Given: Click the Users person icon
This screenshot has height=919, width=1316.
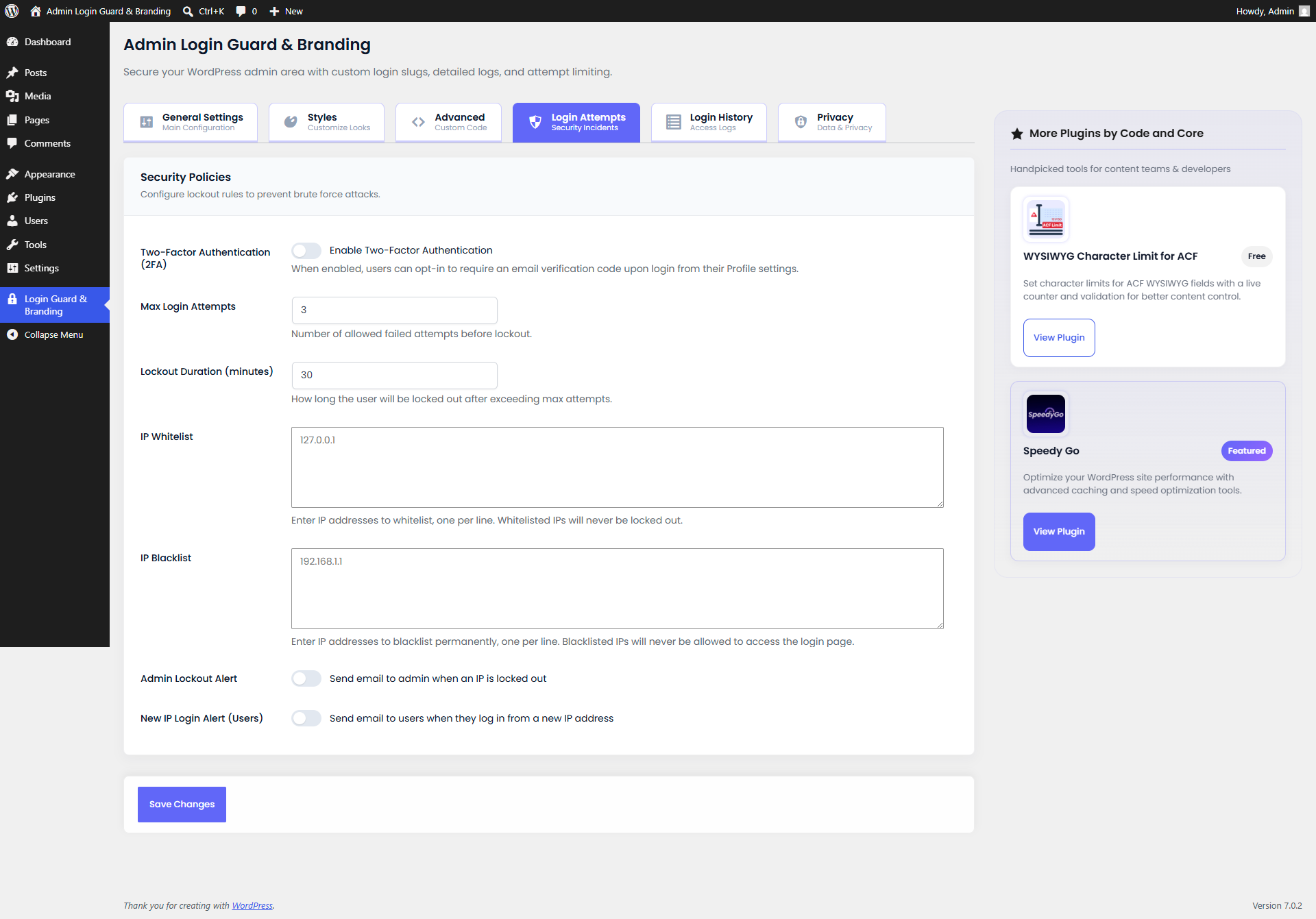Looking at the screenshot, I should [12, 221].
